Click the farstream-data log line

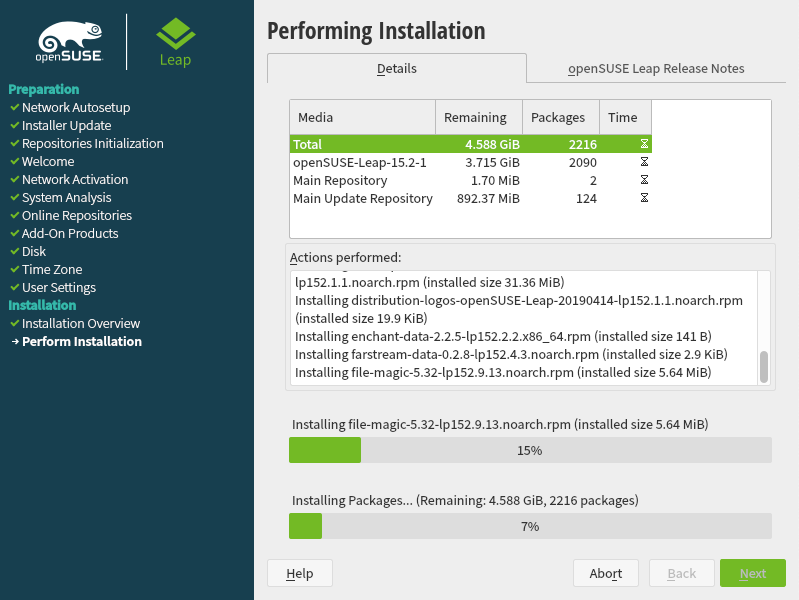click(511, 354)
